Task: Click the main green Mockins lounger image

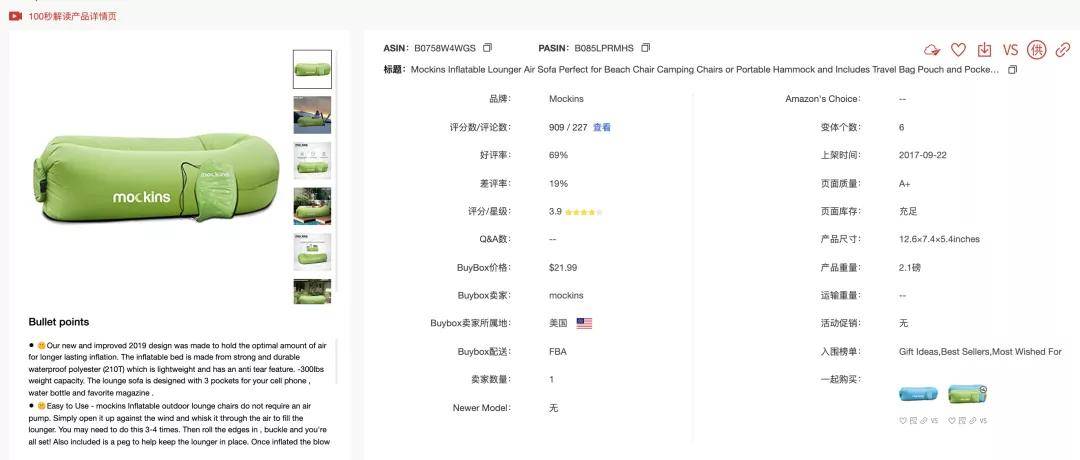Action: coord(156,180)
